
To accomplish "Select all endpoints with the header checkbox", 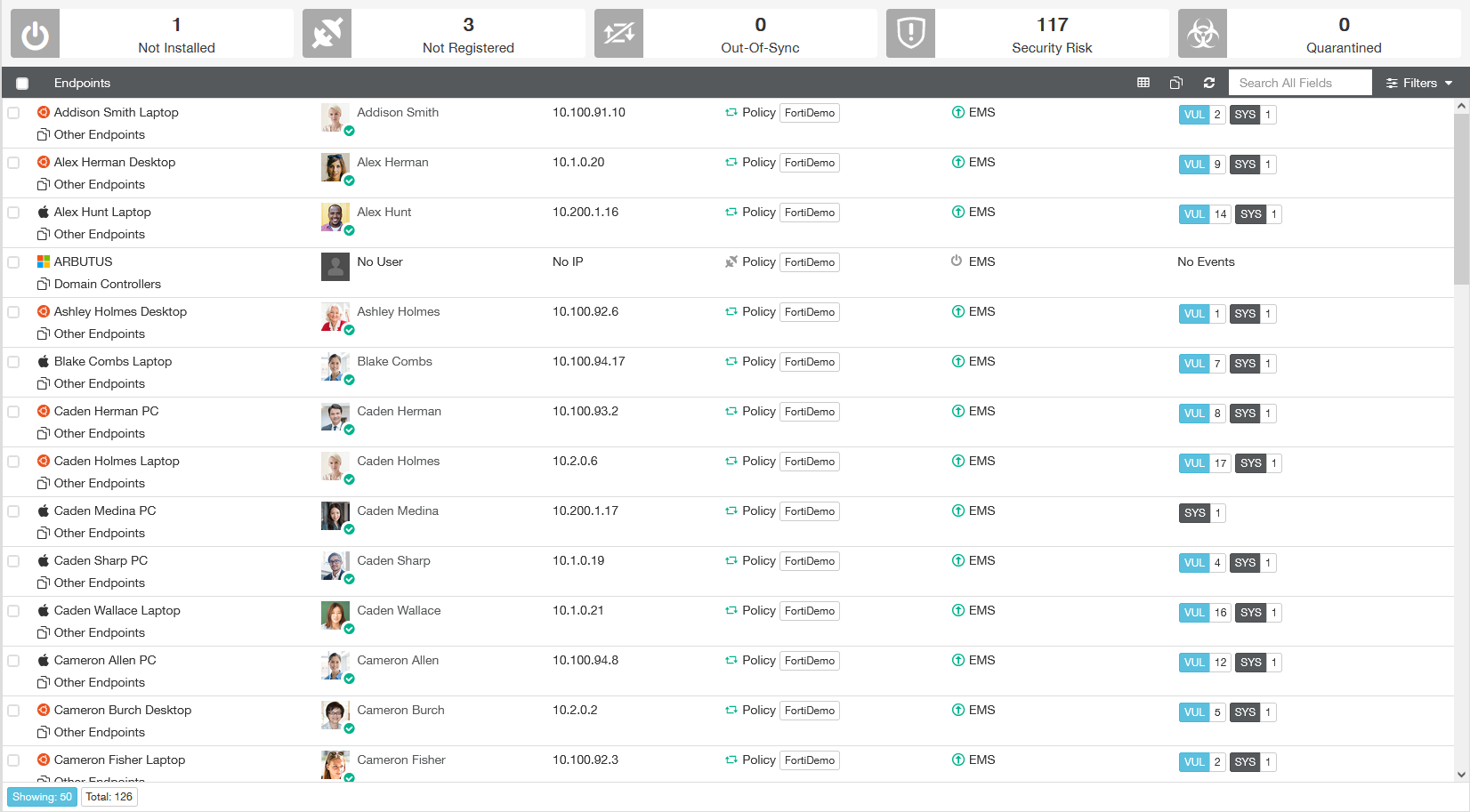I will (x=22, y=84).
